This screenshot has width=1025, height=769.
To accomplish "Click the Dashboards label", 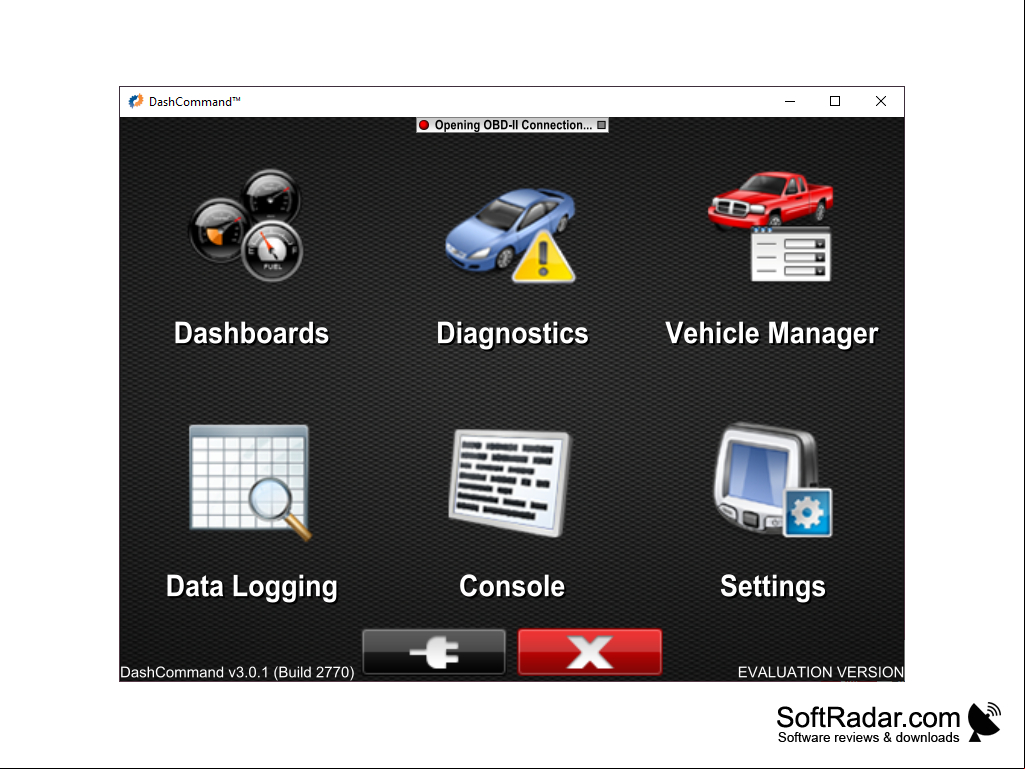I will click(x=251, y=333).
